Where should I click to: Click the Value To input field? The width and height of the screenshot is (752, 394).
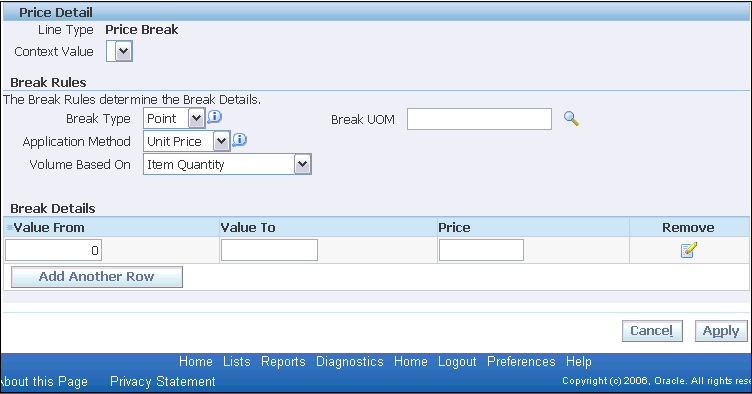pos(269,250)
